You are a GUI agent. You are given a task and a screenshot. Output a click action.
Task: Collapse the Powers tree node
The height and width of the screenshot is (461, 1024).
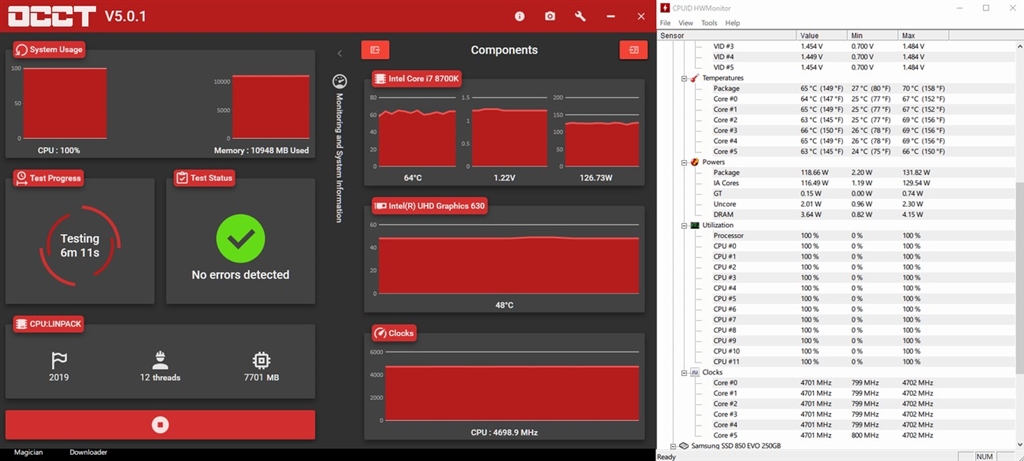pyautogui.click(x=684, y=162)
